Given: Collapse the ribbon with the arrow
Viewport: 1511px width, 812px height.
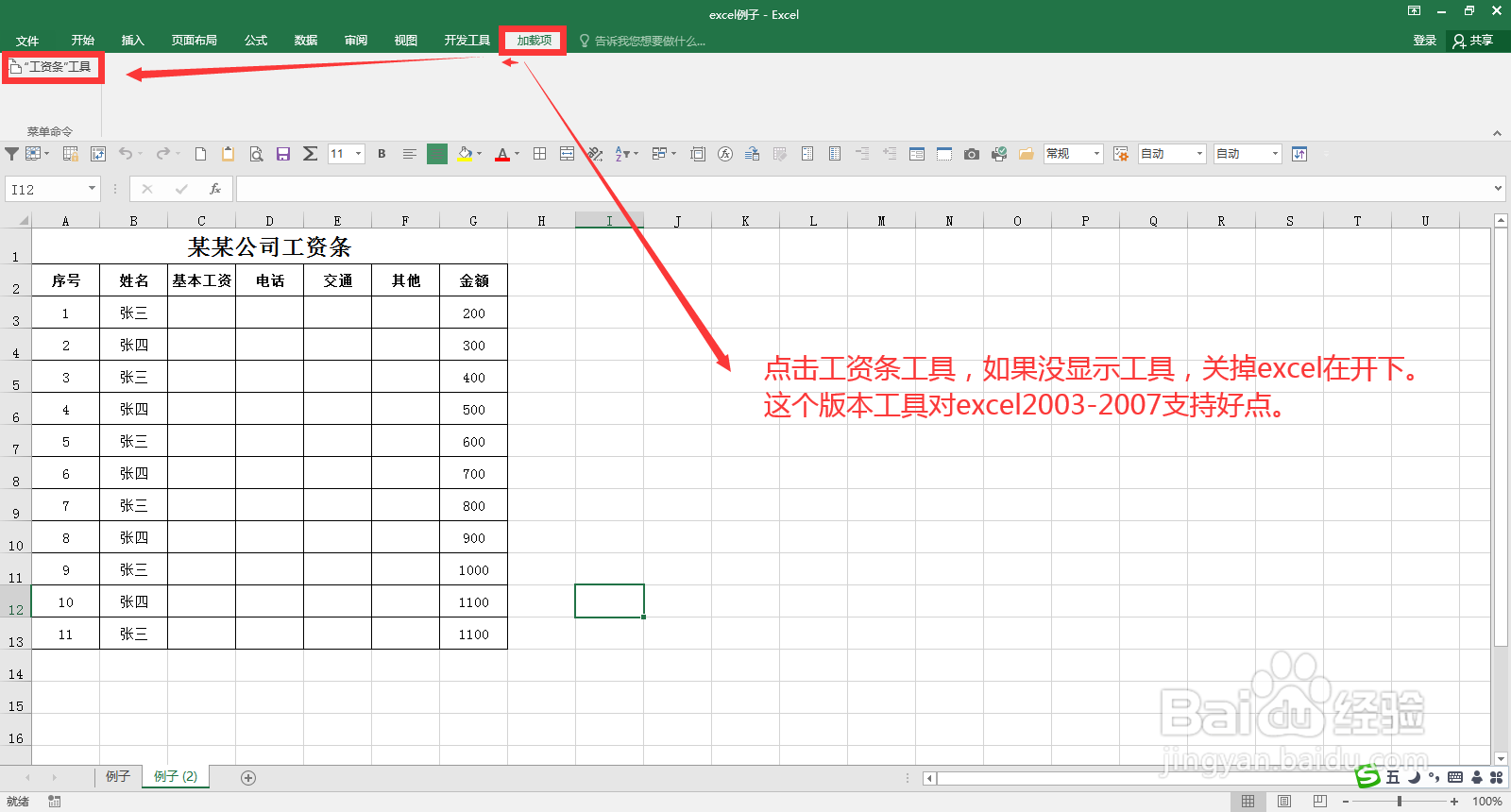Looking at the screenshot, I should coord(1497,133).
